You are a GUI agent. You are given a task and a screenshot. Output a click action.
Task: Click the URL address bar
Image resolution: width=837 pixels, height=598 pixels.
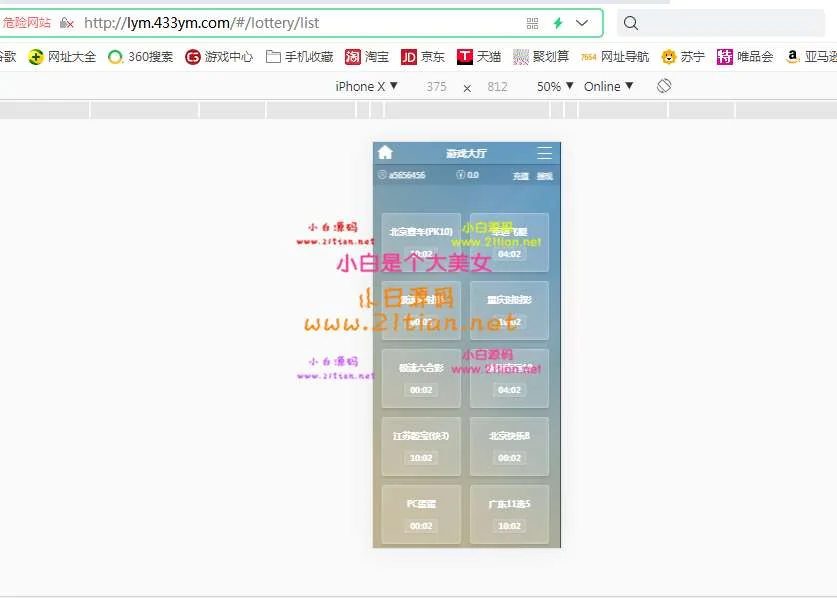(x=300, y=23)
